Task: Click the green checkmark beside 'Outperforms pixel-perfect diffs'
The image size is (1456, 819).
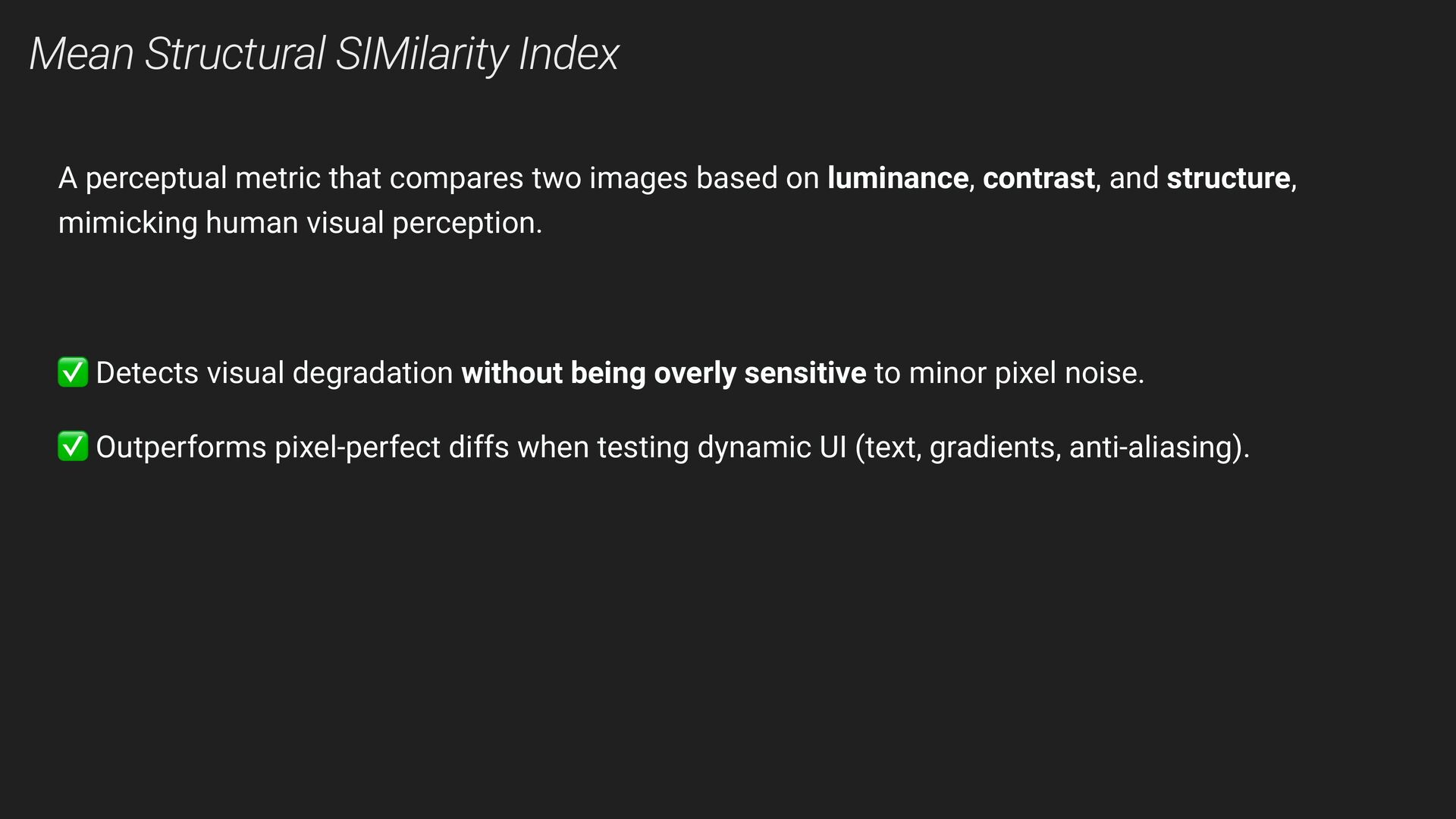Action: (x=73, y=447)
